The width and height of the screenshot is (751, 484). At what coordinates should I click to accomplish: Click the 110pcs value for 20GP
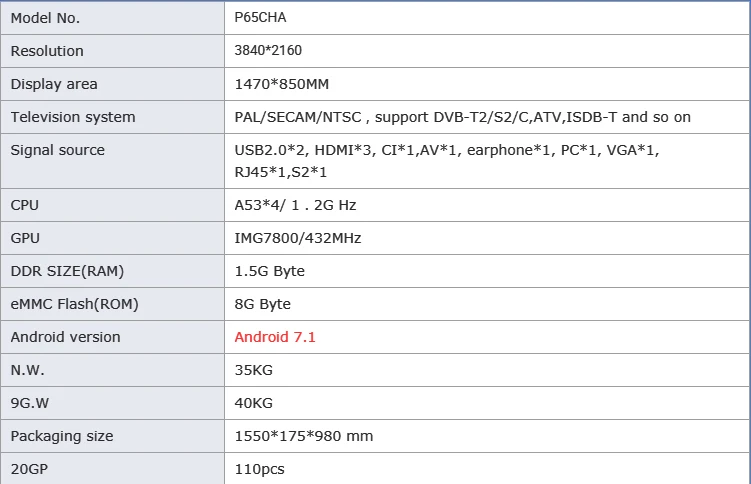[259, 469]
